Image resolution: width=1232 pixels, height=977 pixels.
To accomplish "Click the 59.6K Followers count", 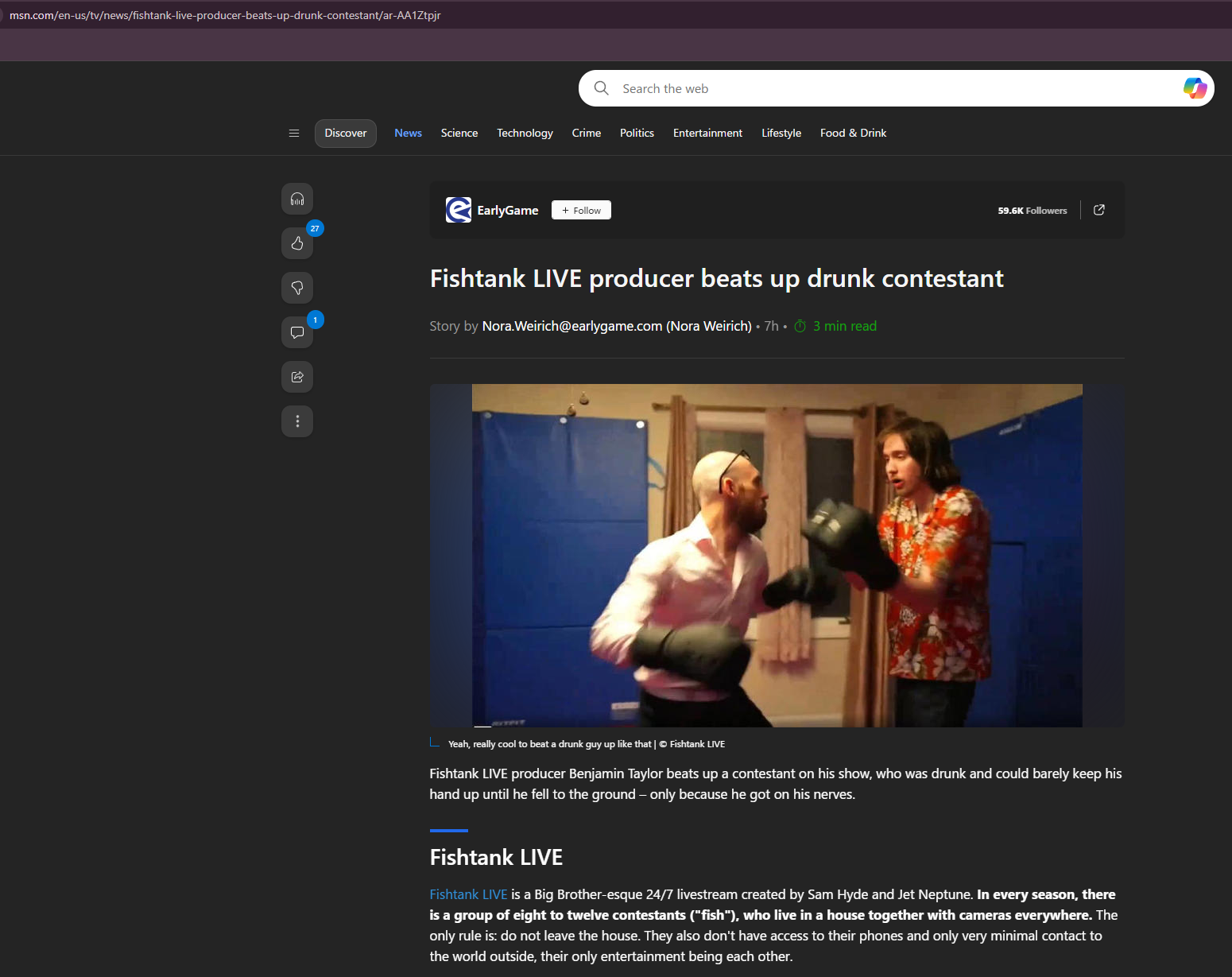I will click(1032, 211).
